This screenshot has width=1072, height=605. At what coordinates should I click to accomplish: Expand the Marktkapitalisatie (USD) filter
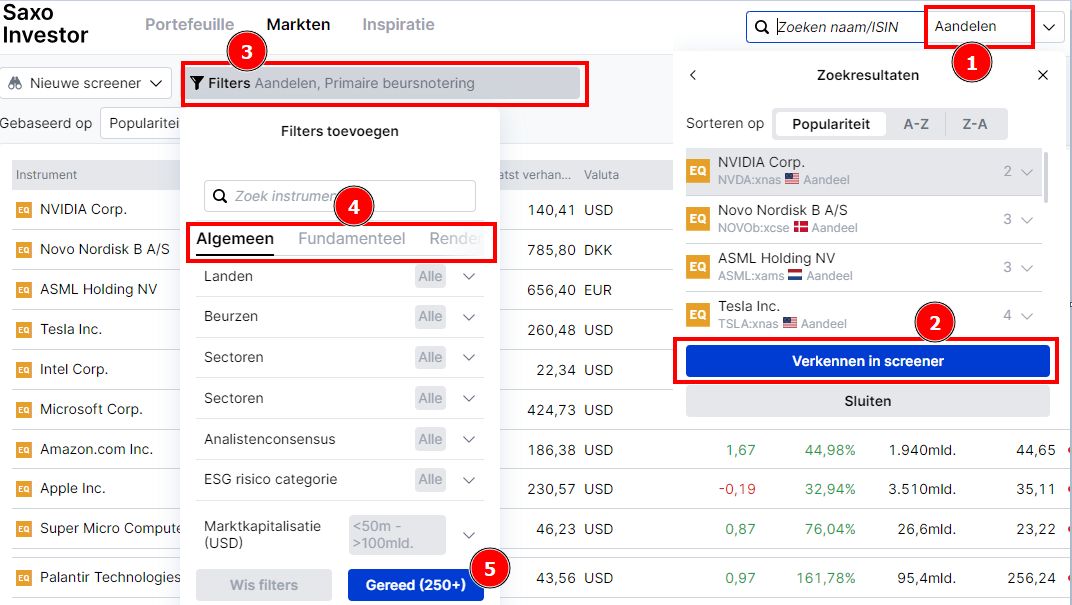[x=468, y=535]
